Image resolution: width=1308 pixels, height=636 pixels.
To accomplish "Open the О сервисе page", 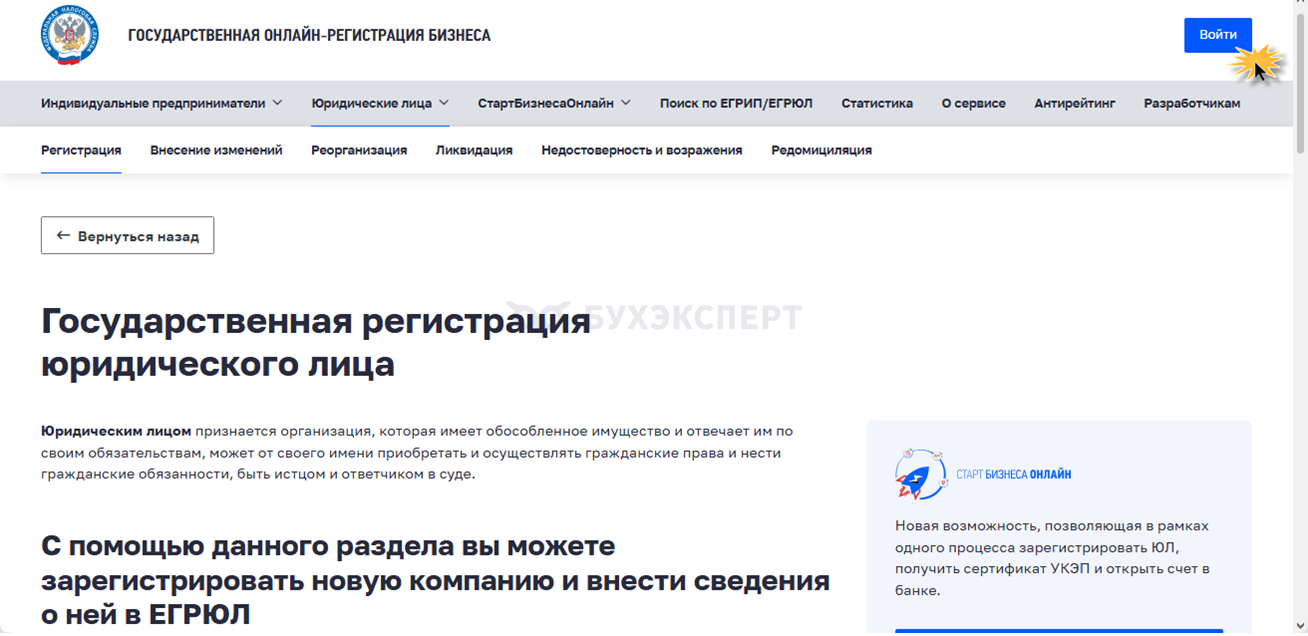I will point(974,103).
